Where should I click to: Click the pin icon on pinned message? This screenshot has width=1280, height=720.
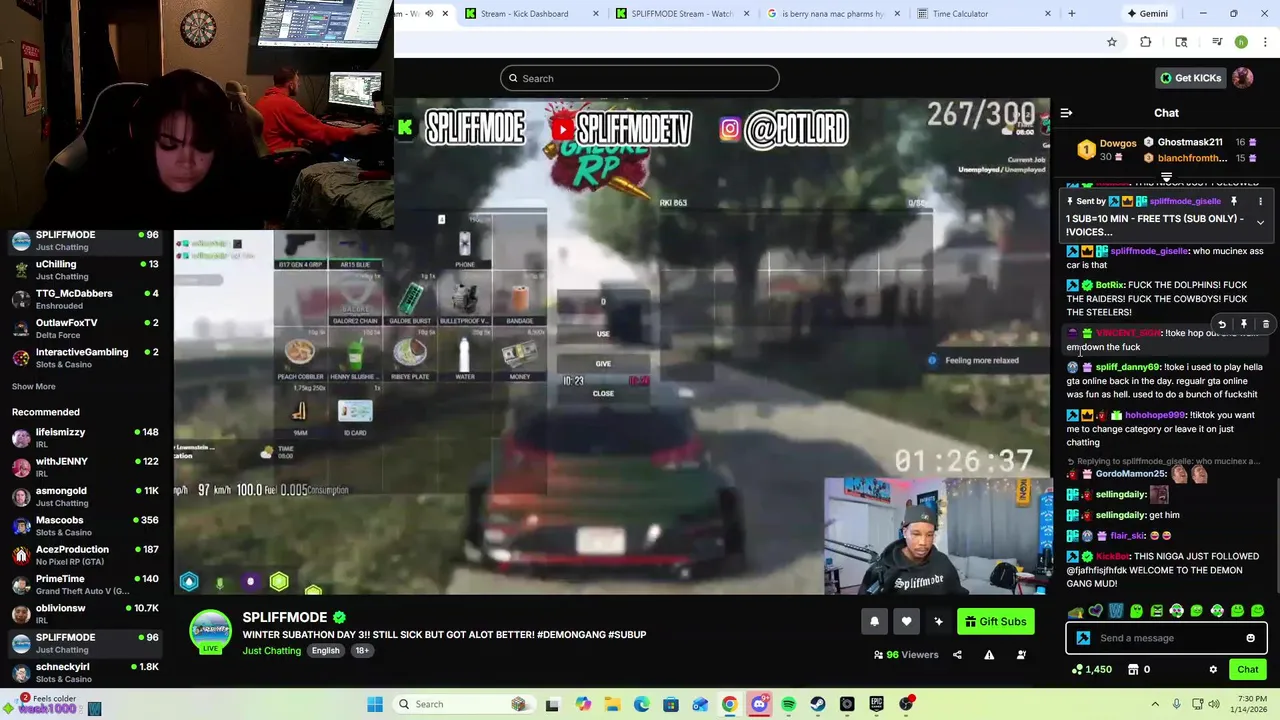pos(1234,201)
